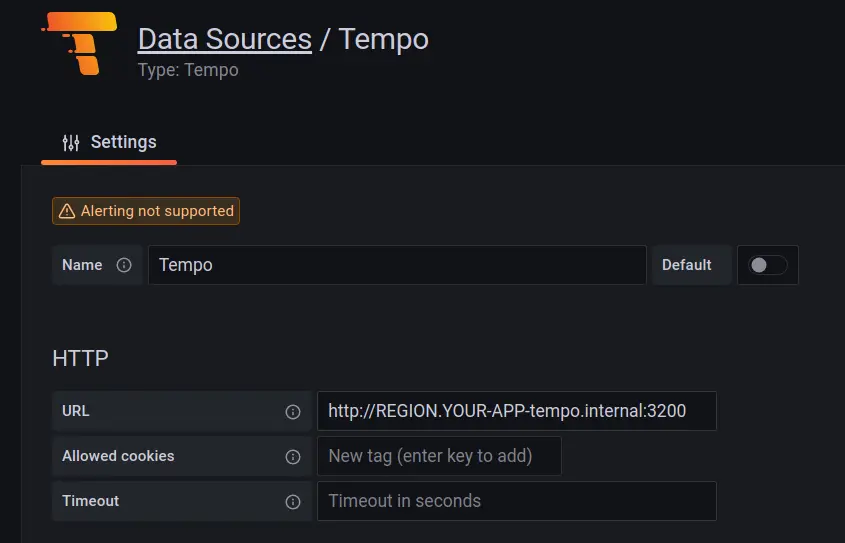This screenshot has width=845, height=543.
Task: Show info tooltip for the URL field
Action: click(293, 411)
